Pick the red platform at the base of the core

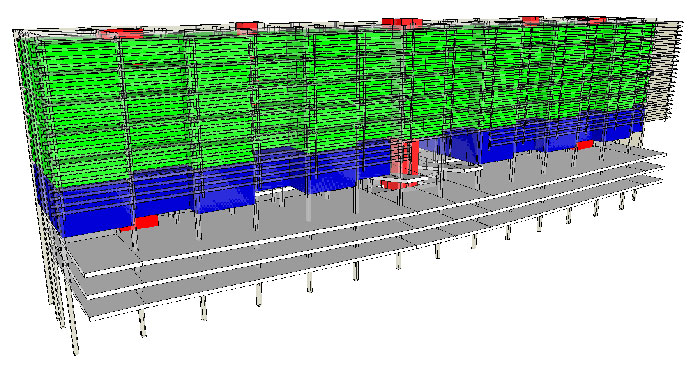click(x=399, y=184)
